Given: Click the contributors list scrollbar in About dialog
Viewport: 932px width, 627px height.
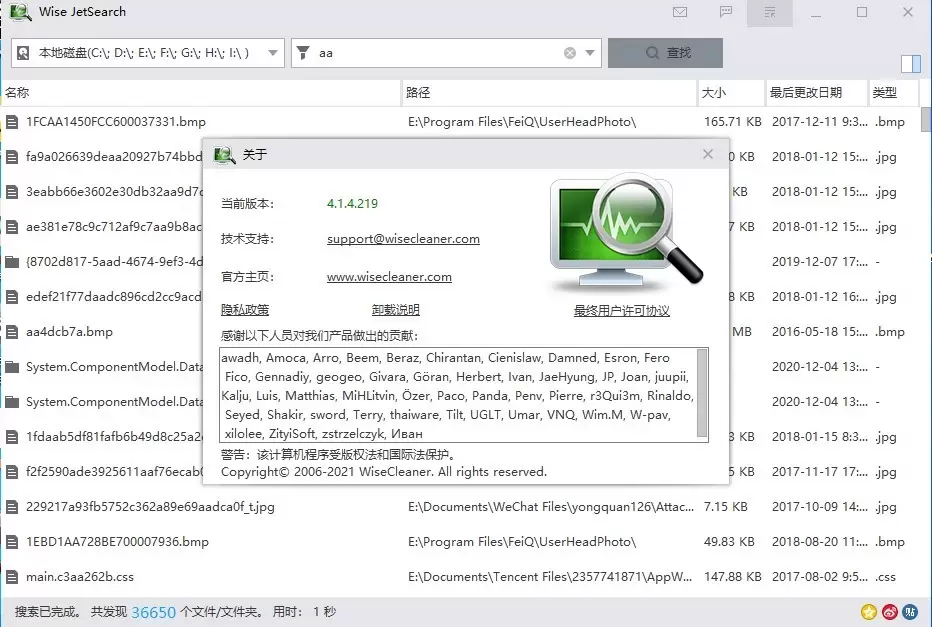Looking at the screenshot, I should (x=702, y=395).
